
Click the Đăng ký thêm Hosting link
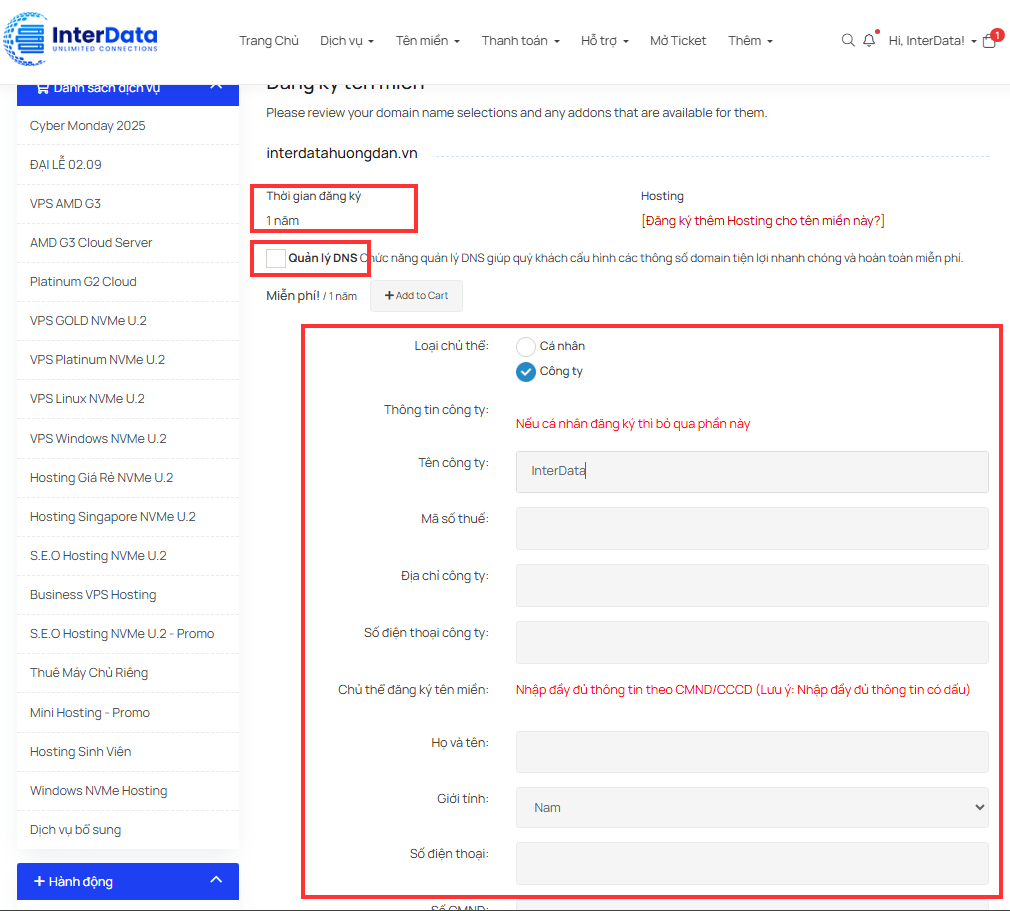(763, 221)
